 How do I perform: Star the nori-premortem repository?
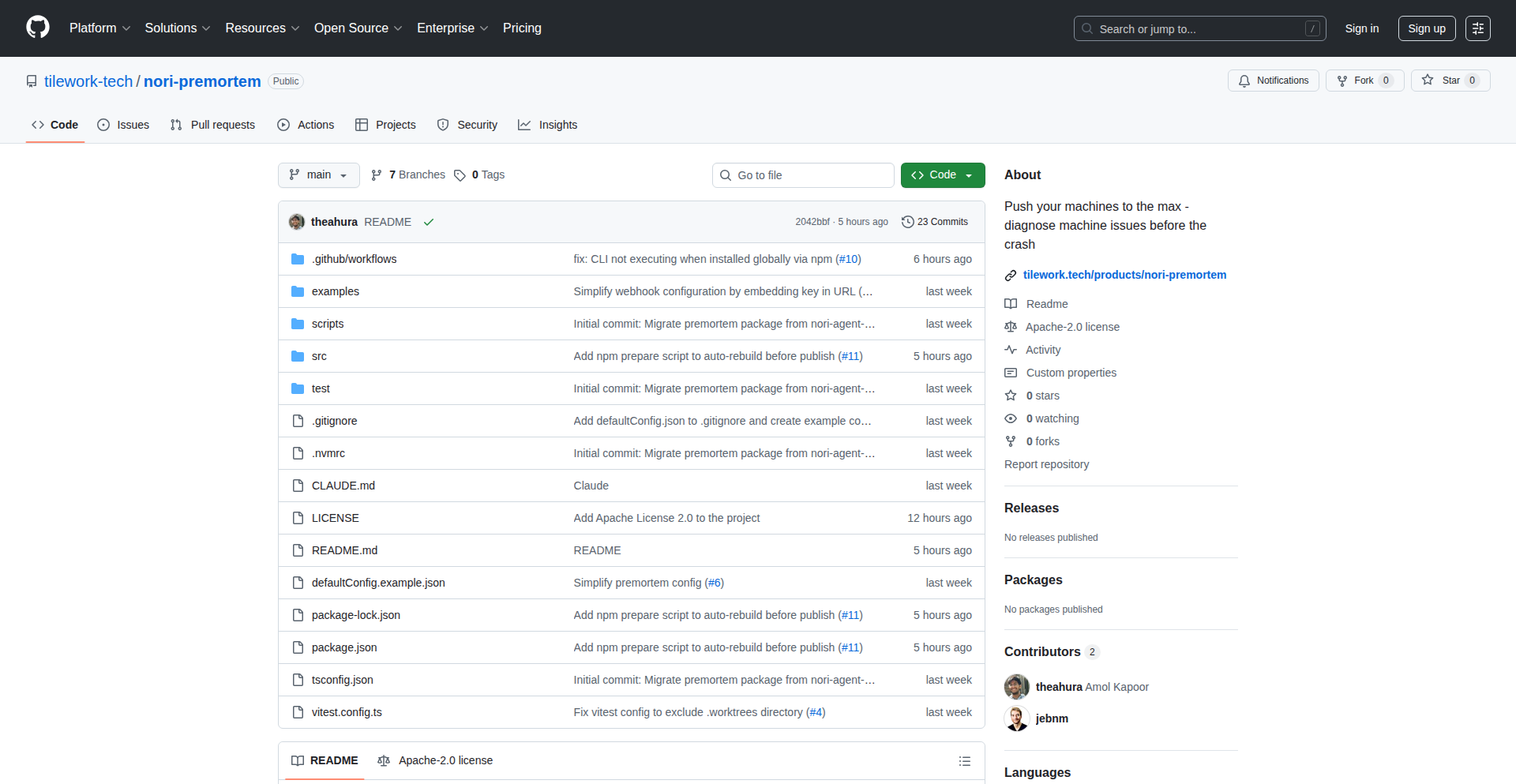(1450, 81)
